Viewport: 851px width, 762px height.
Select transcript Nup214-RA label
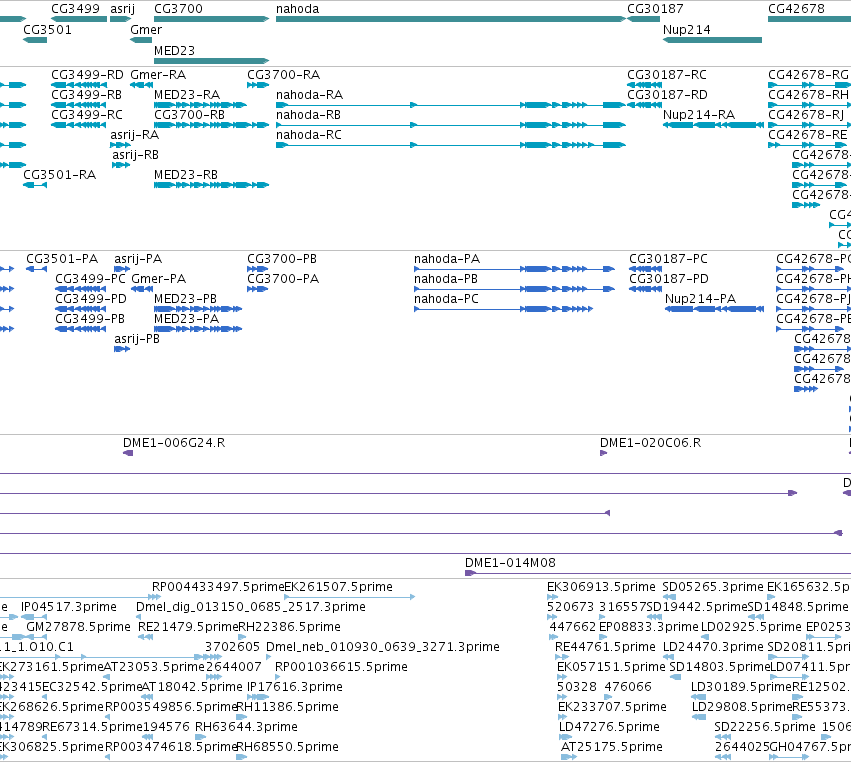coord(699,115)
